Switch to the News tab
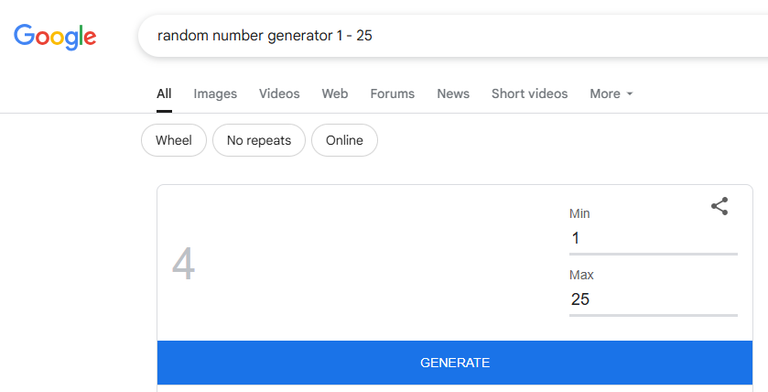This screenshot has width=768, height=392. 453,94
